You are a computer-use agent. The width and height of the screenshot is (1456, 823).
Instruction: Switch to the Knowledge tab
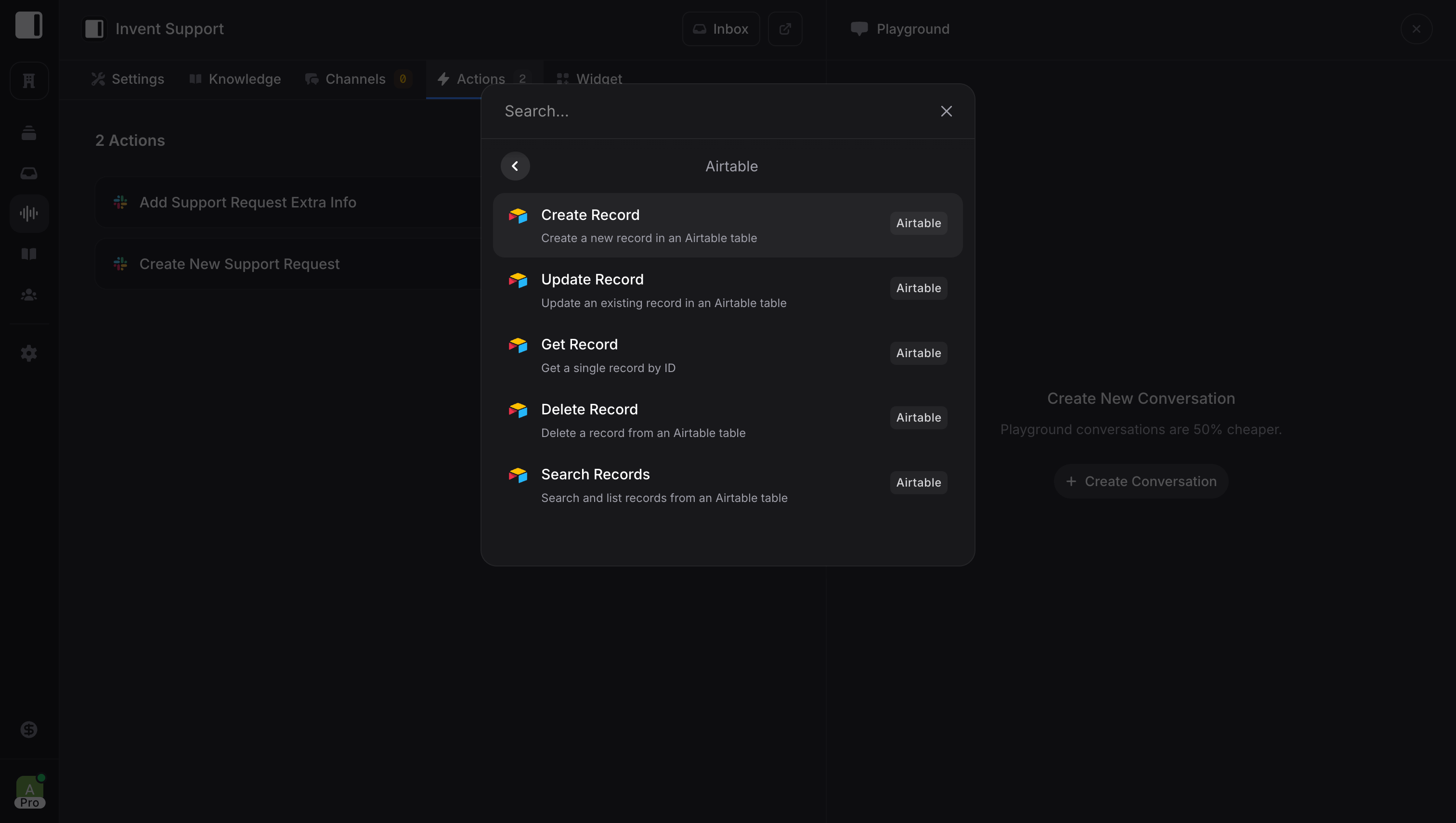point(235,79)
